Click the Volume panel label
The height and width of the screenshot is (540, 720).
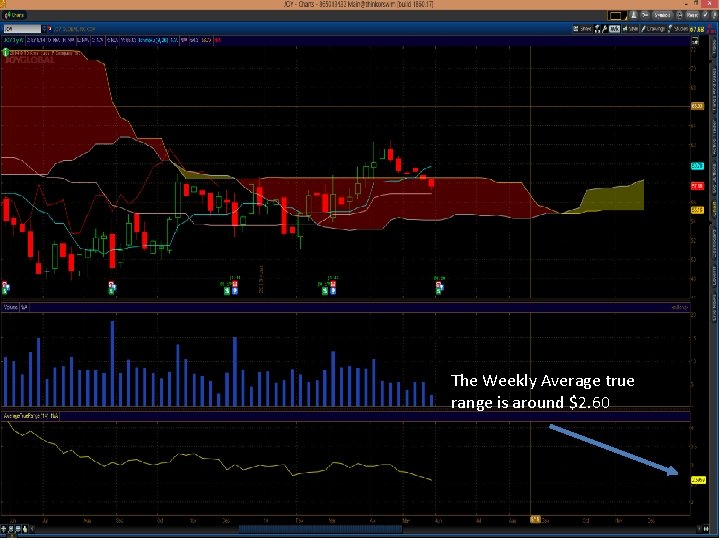point(11,307)
